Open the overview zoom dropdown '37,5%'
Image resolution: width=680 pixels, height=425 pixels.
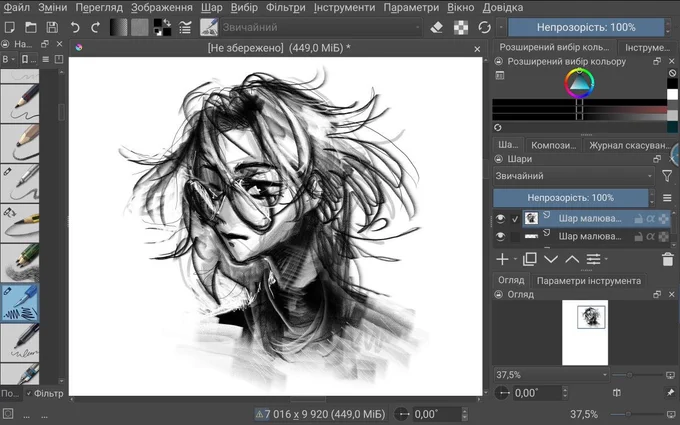(x=551, y=375)
